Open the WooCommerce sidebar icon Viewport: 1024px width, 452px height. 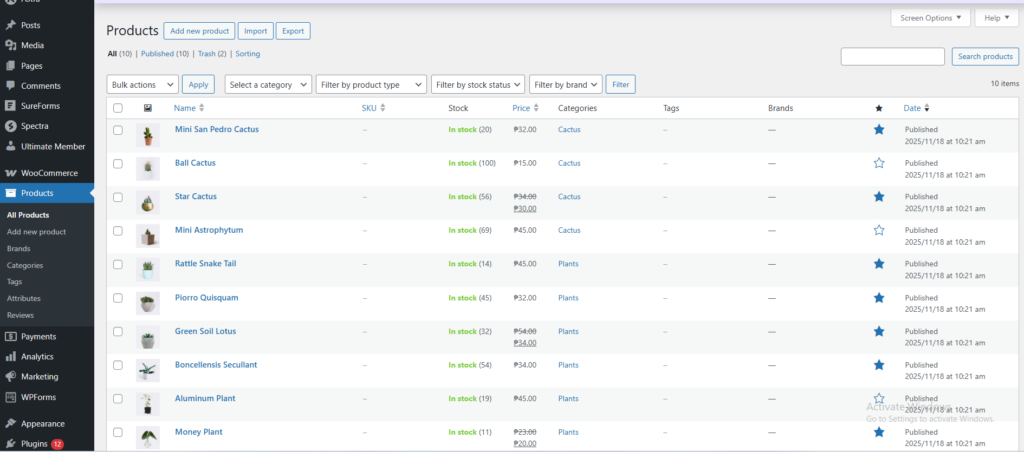10,173
